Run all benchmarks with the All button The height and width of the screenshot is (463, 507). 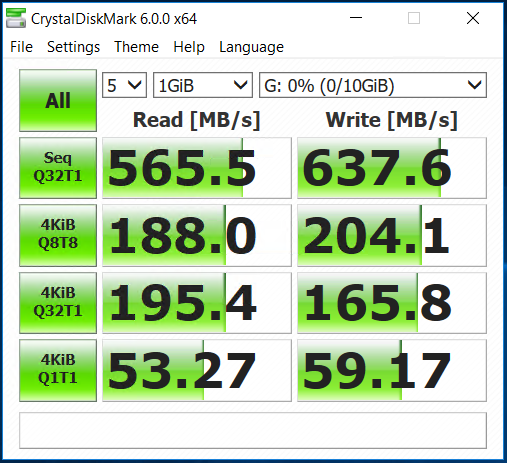[58, 100]
